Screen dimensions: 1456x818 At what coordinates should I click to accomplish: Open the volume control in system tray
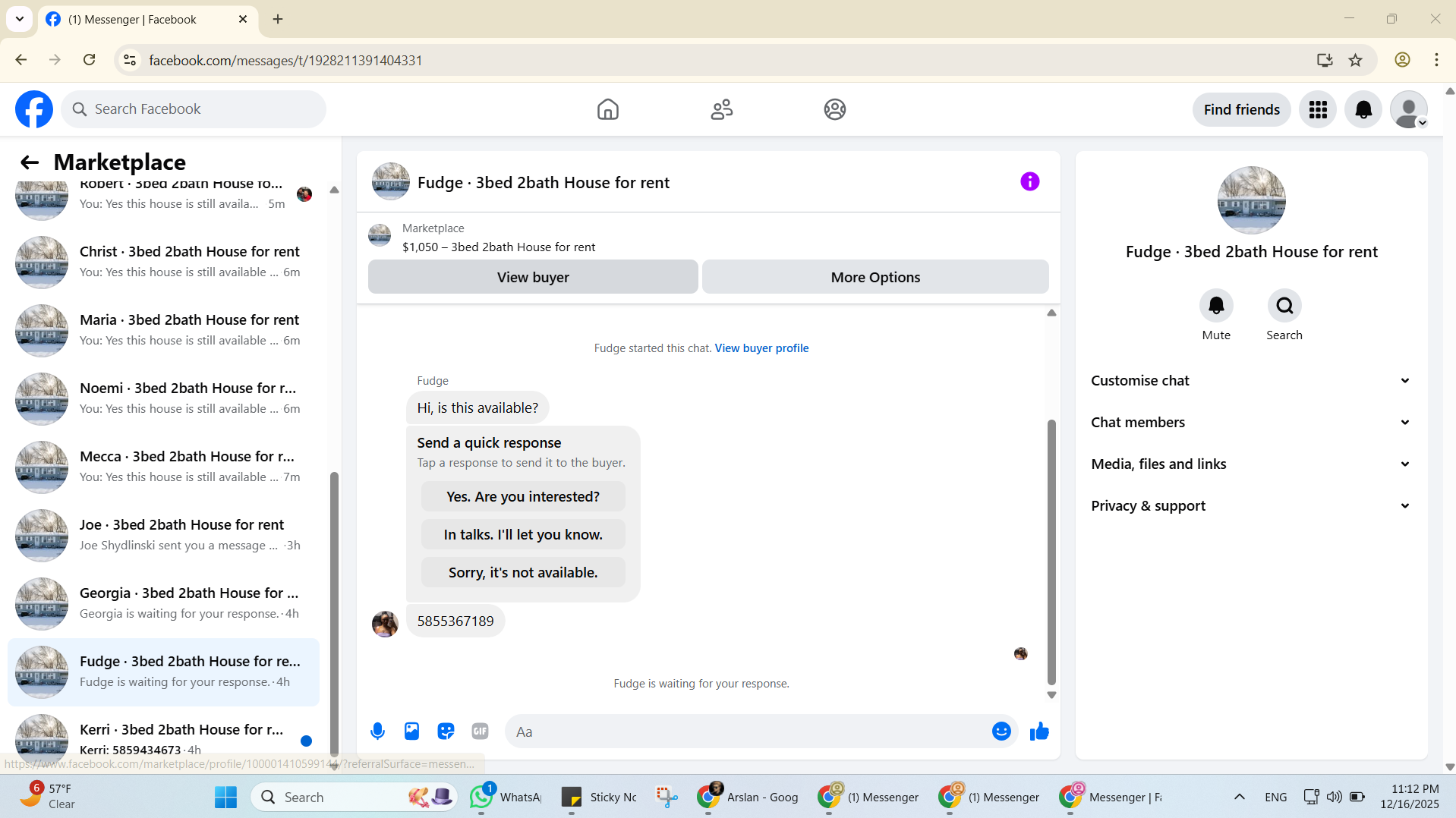[1334, 797]
